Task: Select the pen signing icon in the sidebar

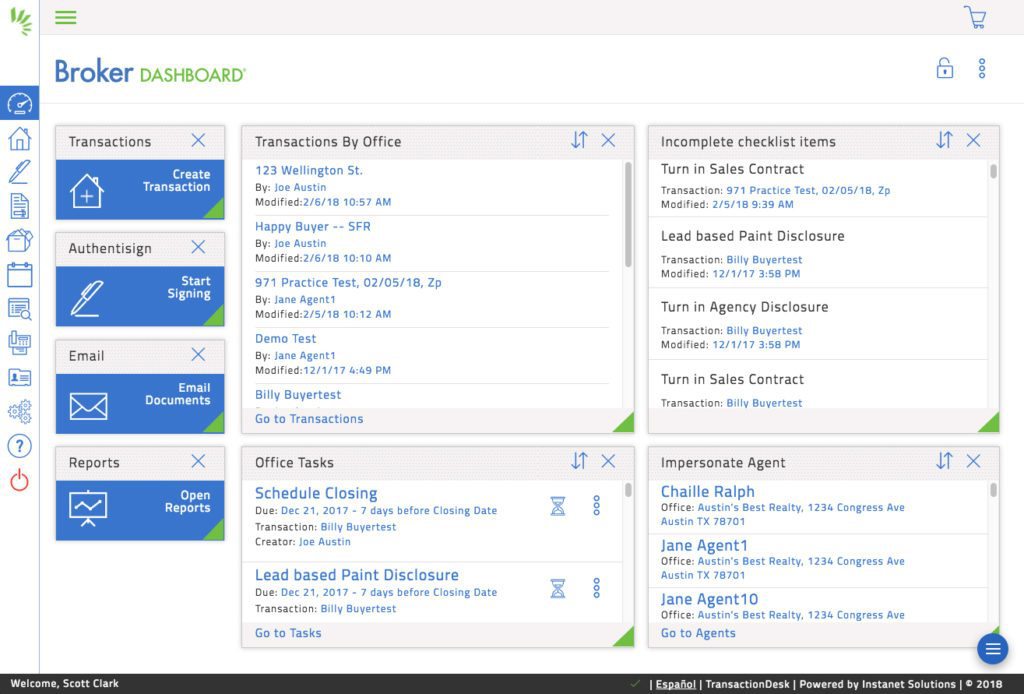Action: pos(20,173)
